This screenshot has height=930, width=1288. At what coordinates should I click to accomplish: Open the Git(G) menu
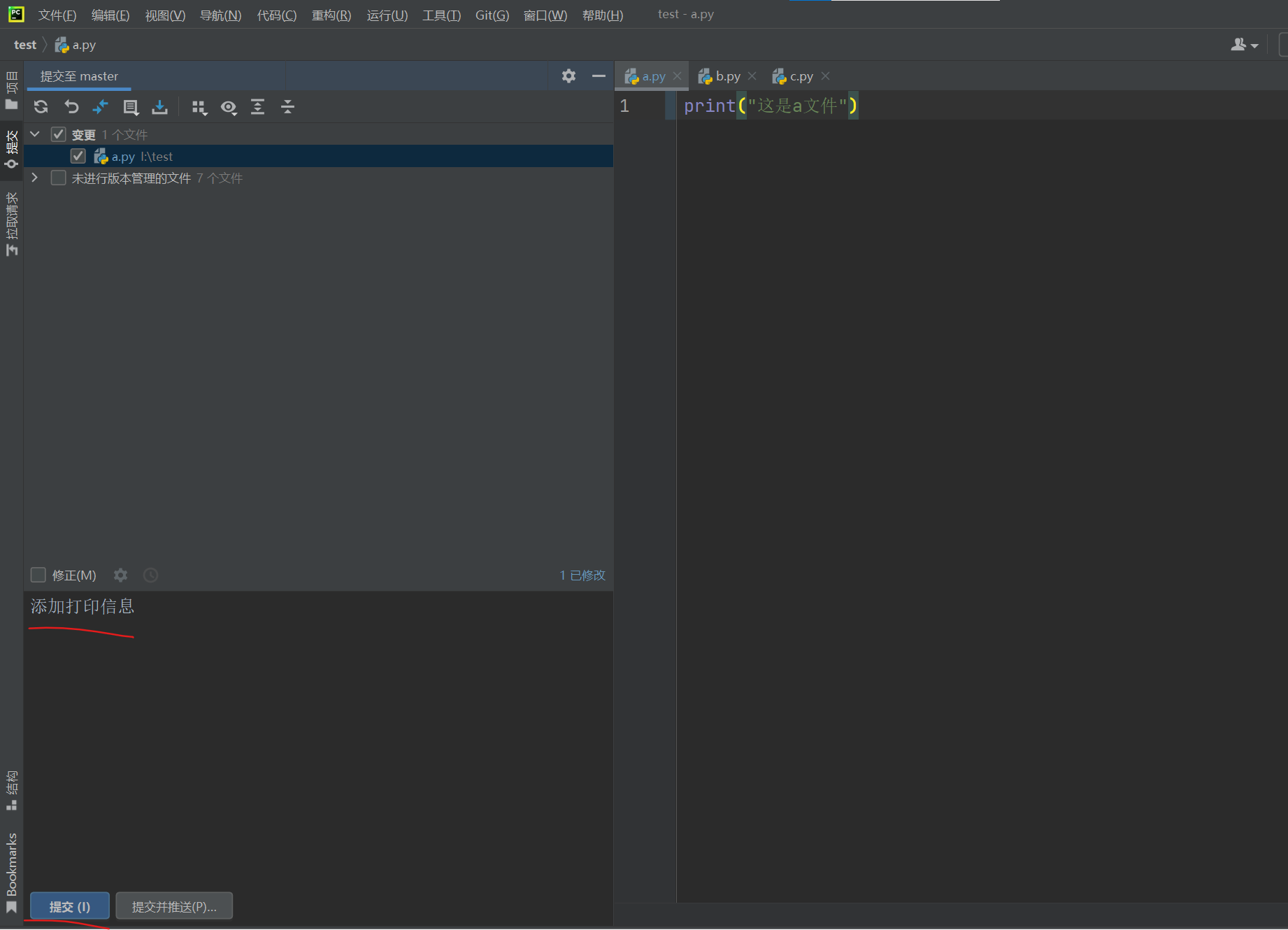click(492, 15)
